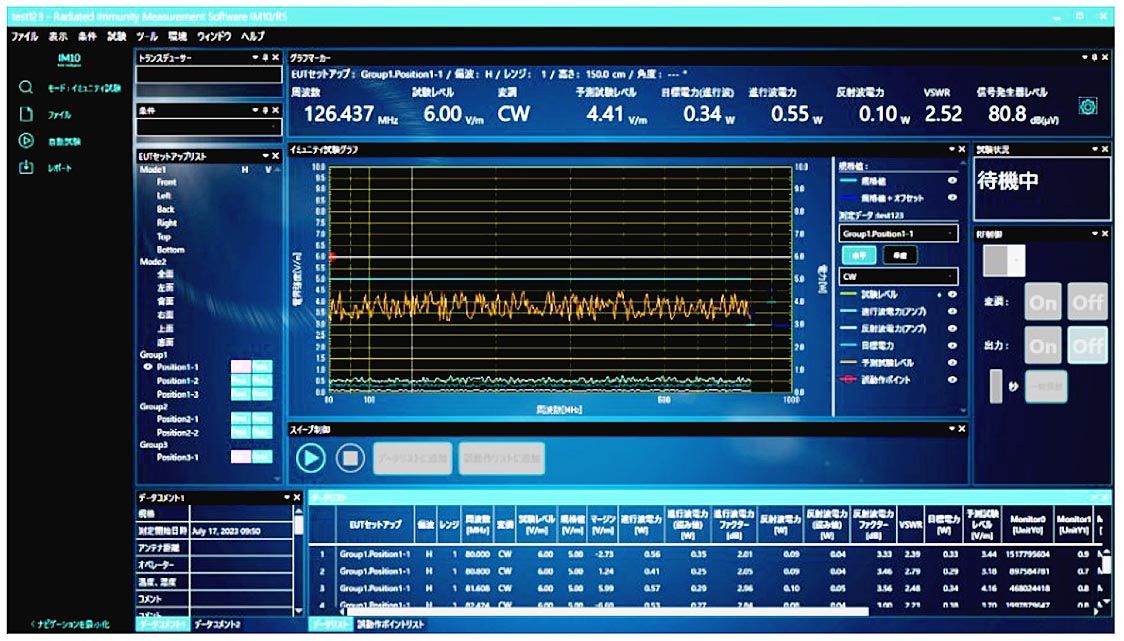Open the レポート export icon in sidebar
Viewport: 1124px width, 641px height.
(x=27, y=167)
